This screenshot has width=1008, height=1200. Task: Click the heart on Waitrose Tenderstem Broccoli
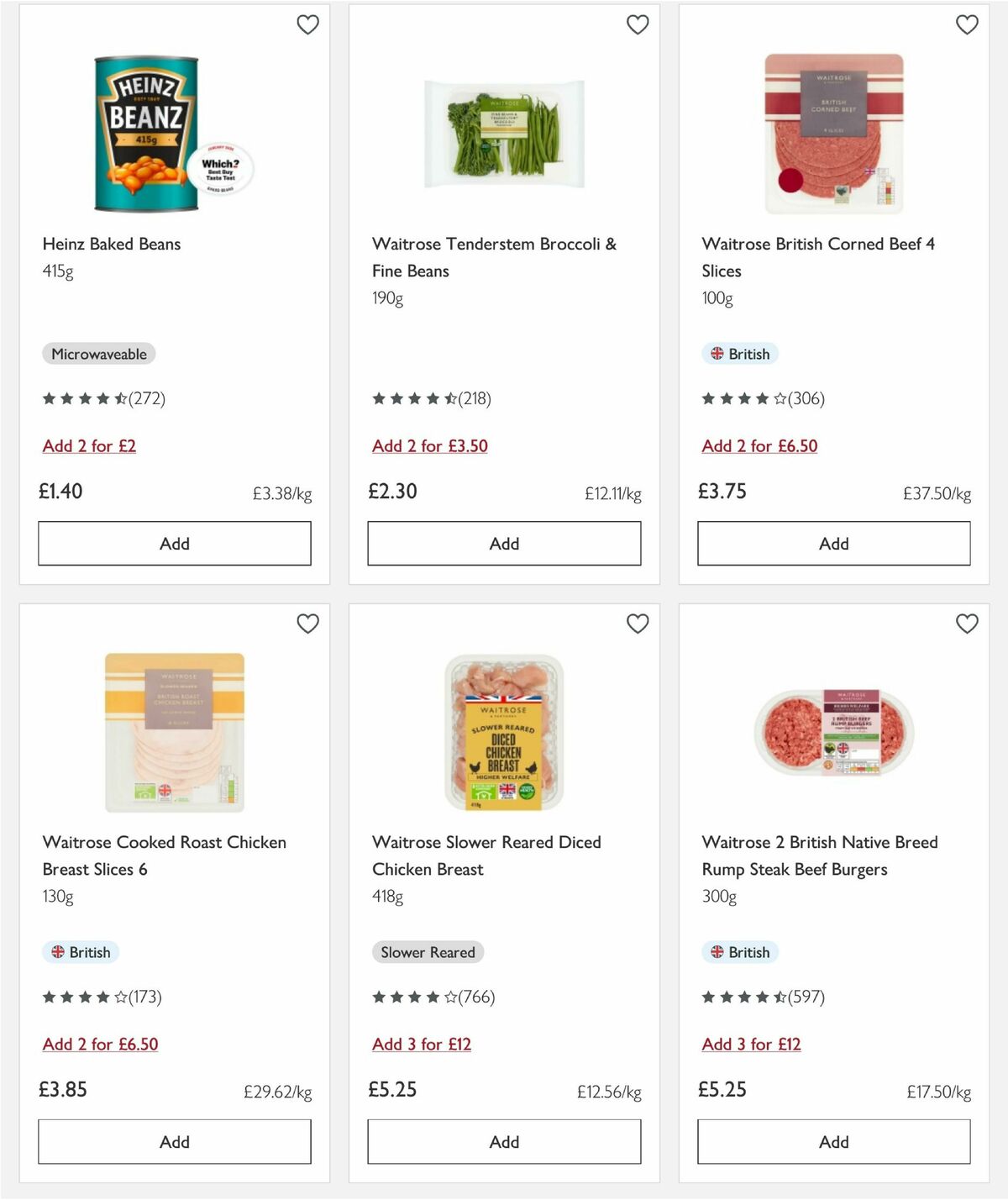pyautogui.click(x=638, y=25)
